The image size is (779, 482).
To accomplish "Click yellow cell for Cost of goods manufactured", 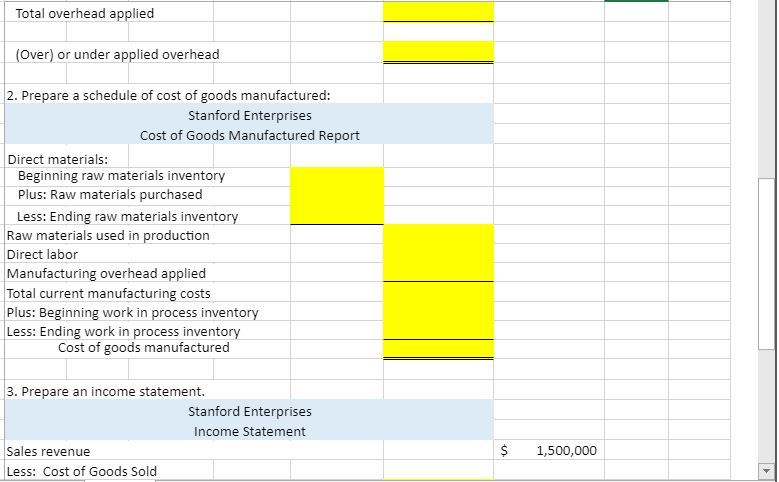I will click(438, 349).
